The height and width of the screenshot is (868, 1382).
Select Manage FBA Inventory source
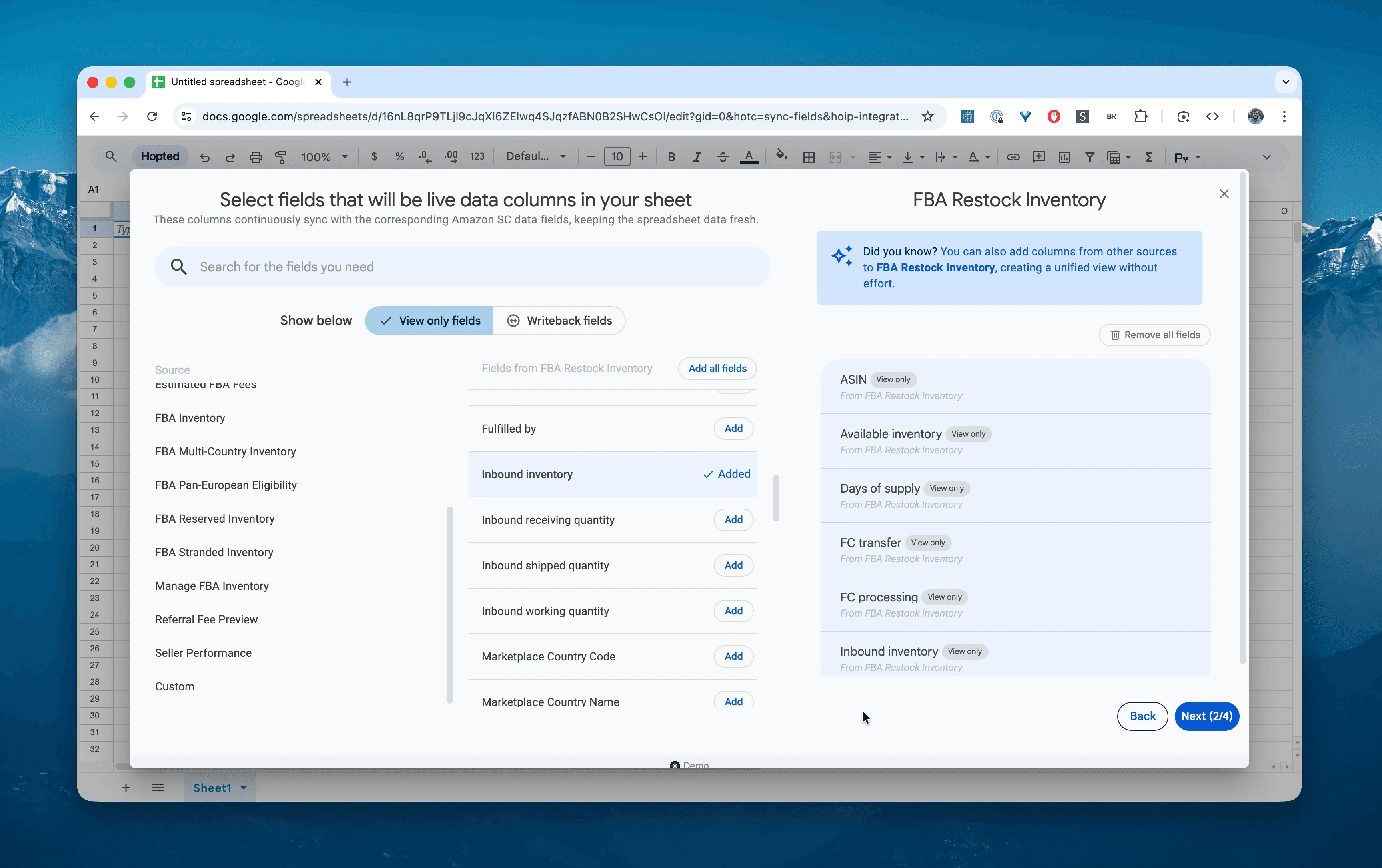point(212,586)
